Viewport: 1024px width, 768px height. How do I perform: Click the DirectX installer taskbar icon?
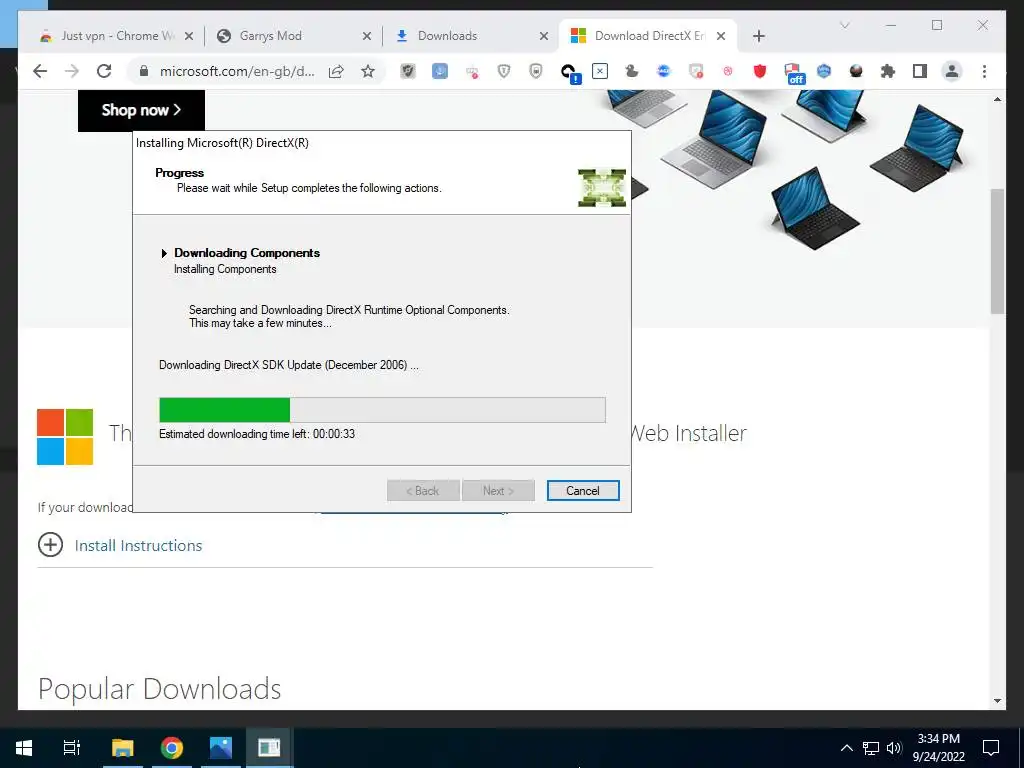[x=269, y=748]
